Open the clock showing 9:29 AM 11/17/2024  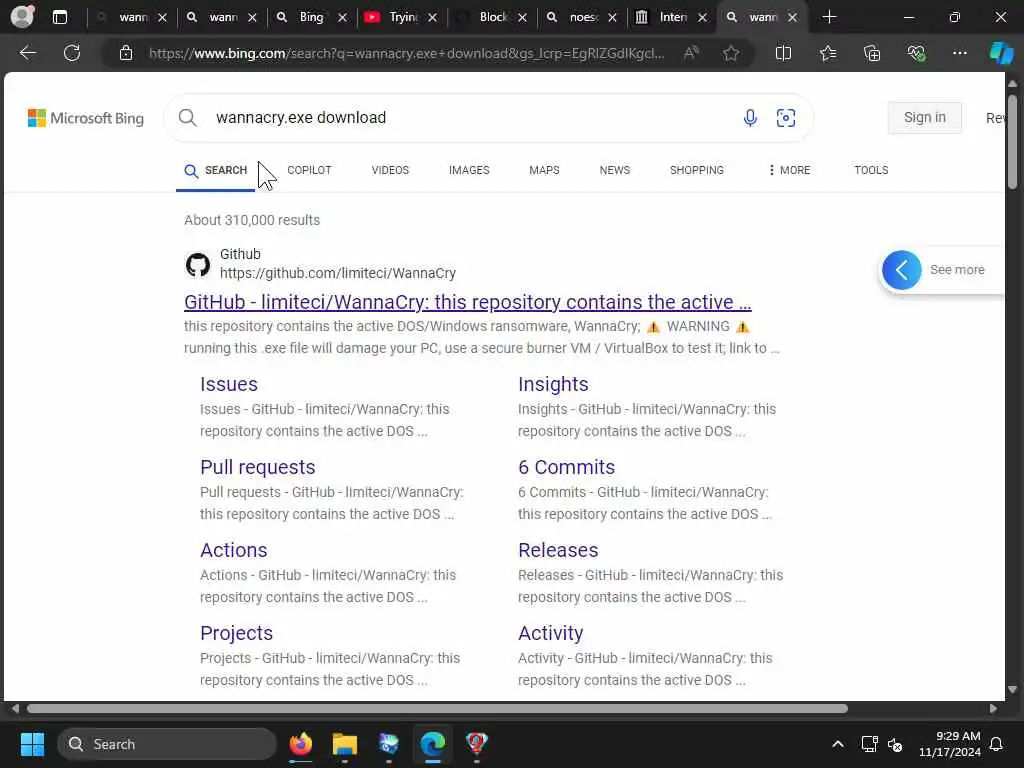pos(949,744)
